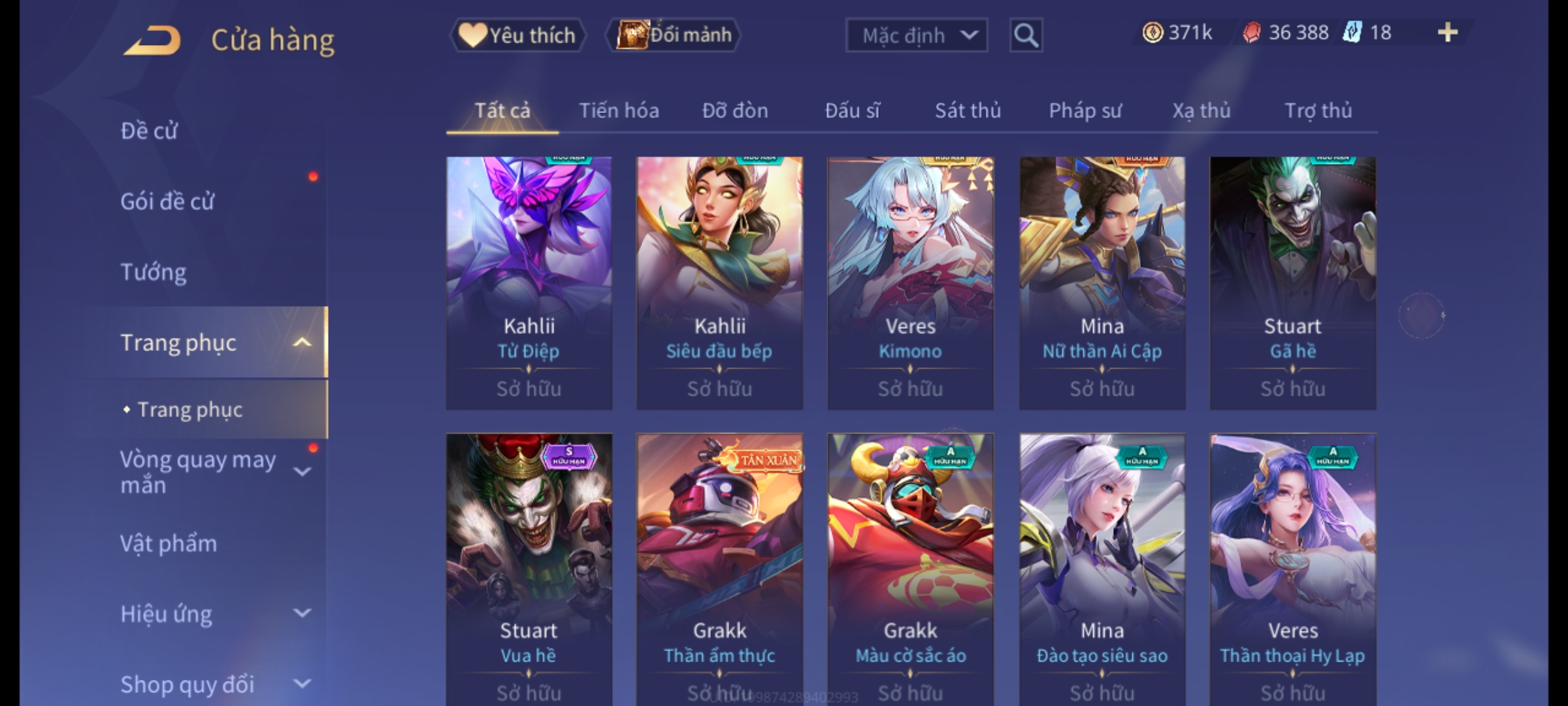Open Đổi mảnh fragment exchange icon
Viewport: 1568px width, 706px height.
674,35
